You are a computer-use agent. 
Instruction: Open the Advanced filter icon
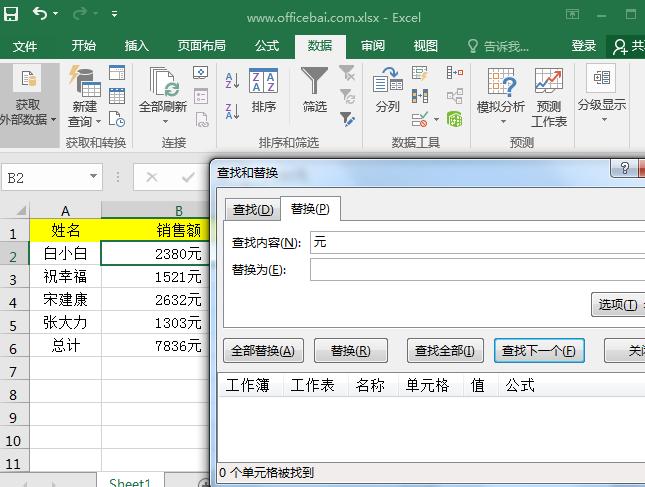(347, 119)
